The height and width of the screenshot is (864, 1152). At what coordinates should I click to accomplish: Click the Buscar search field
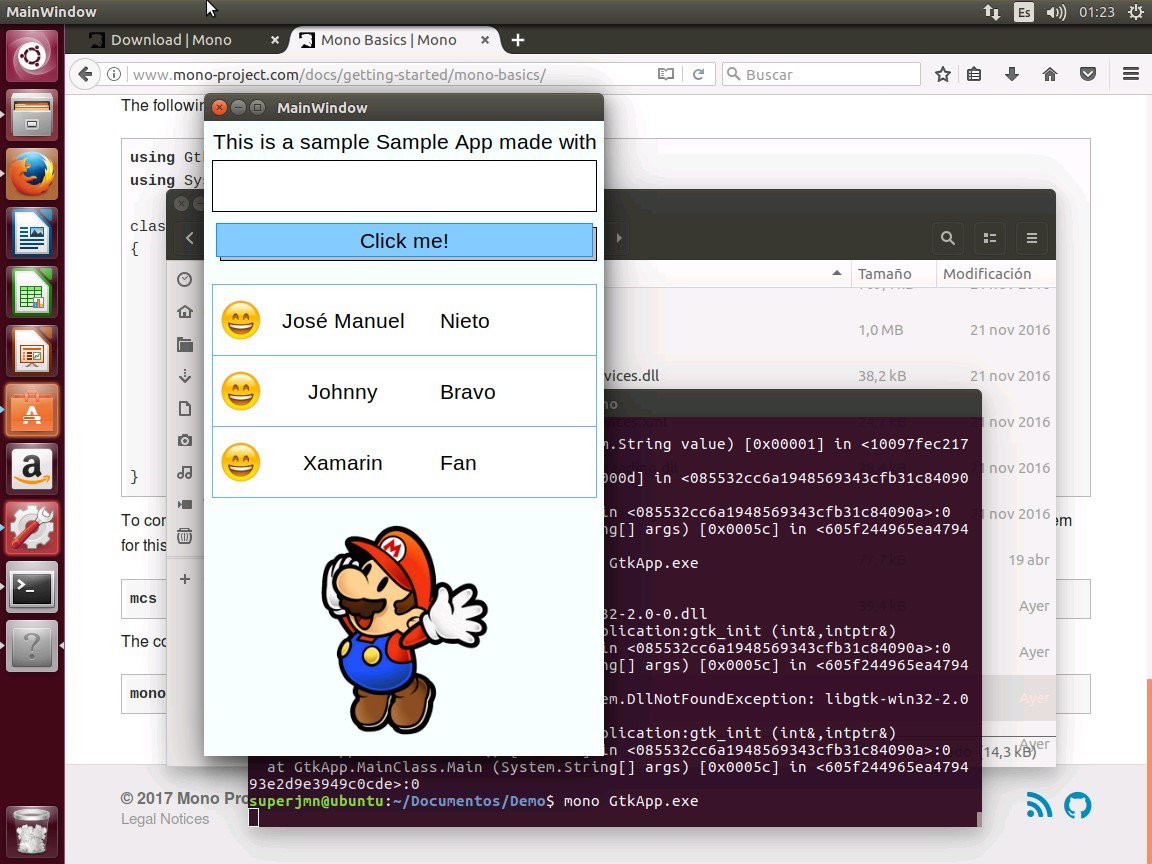pos(821,74)
